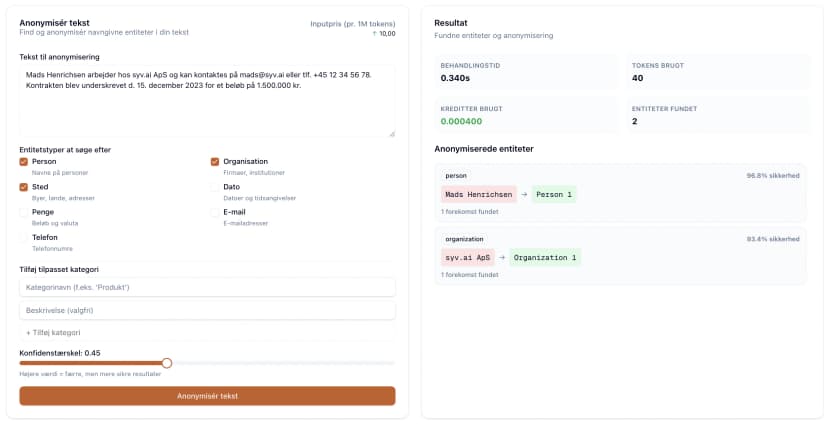The height and width of the screenshot is (425, 828).
Task: Click the Mads Henrichsen entity tag
Action: tap(479, 194)
